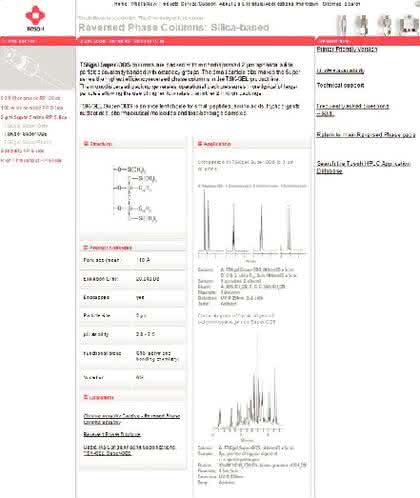Click the Application section header icon
Screen dimensions: 420x498
[200, 144]
